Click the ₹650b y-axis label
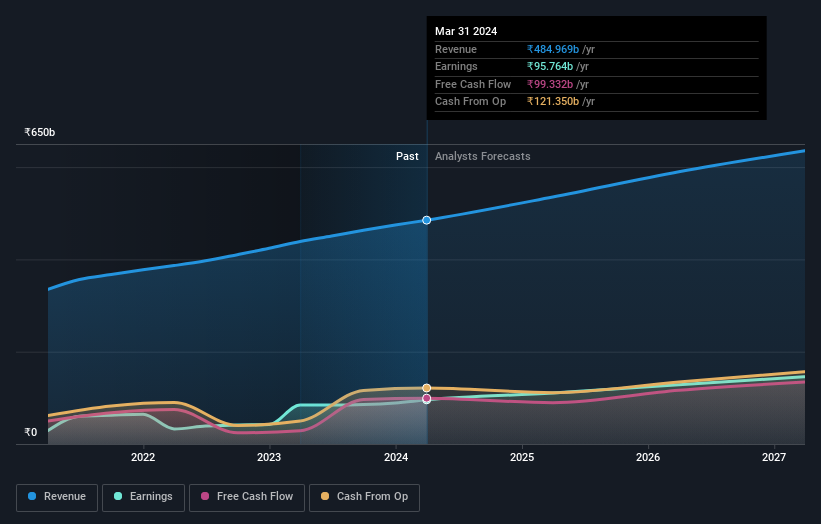 (40, 132)
